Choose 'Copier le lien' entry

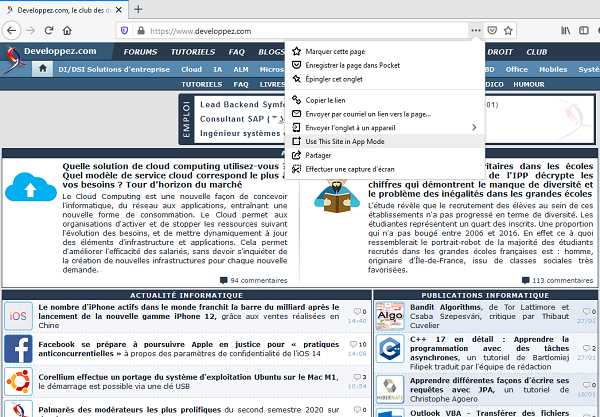click(x=385, y=100)
